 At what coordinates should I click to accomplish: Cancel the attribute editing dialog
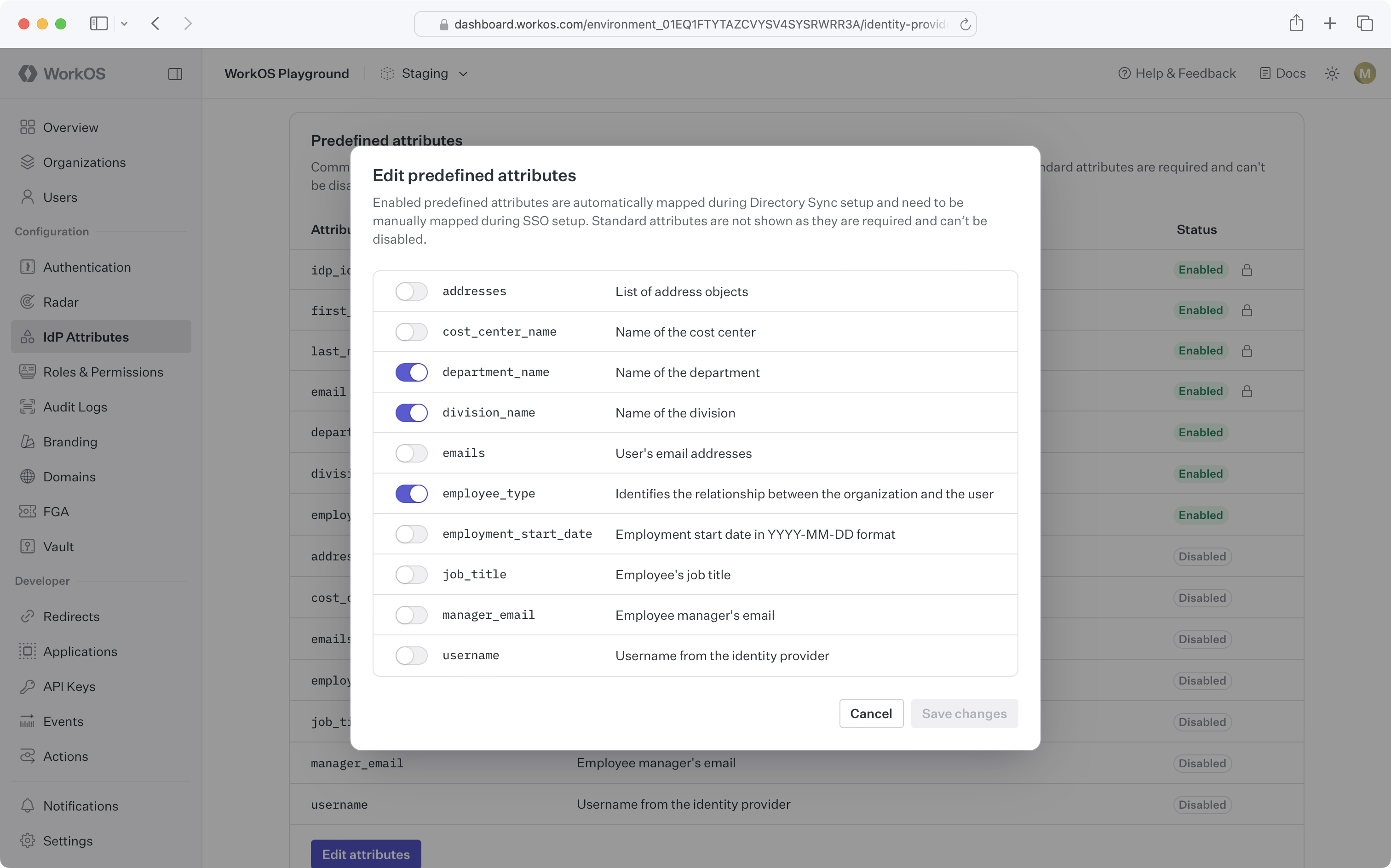pos(871,714)
